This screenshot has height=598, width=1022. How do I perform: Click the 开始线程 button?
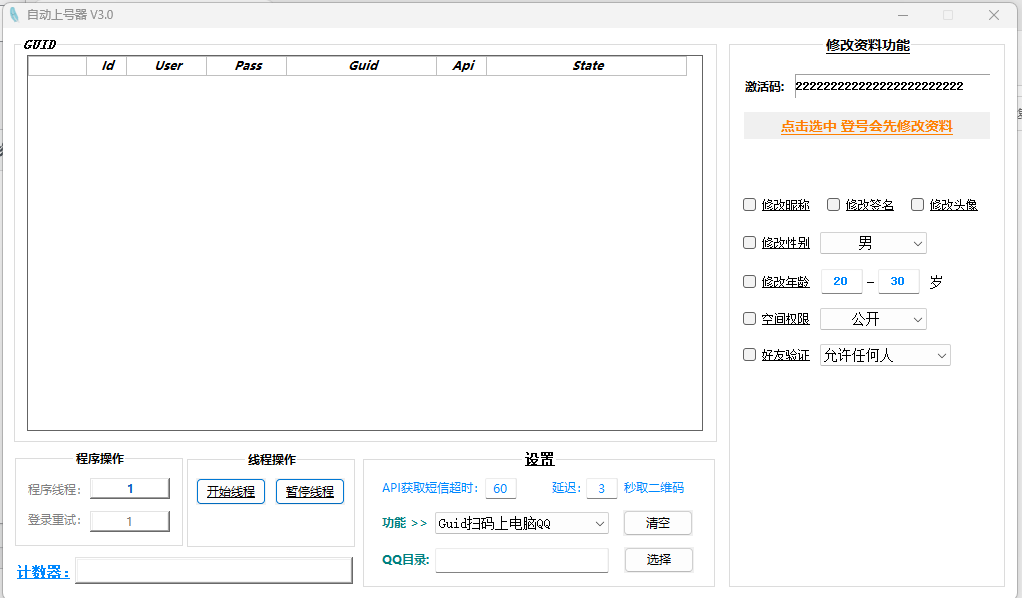[231, 492]
